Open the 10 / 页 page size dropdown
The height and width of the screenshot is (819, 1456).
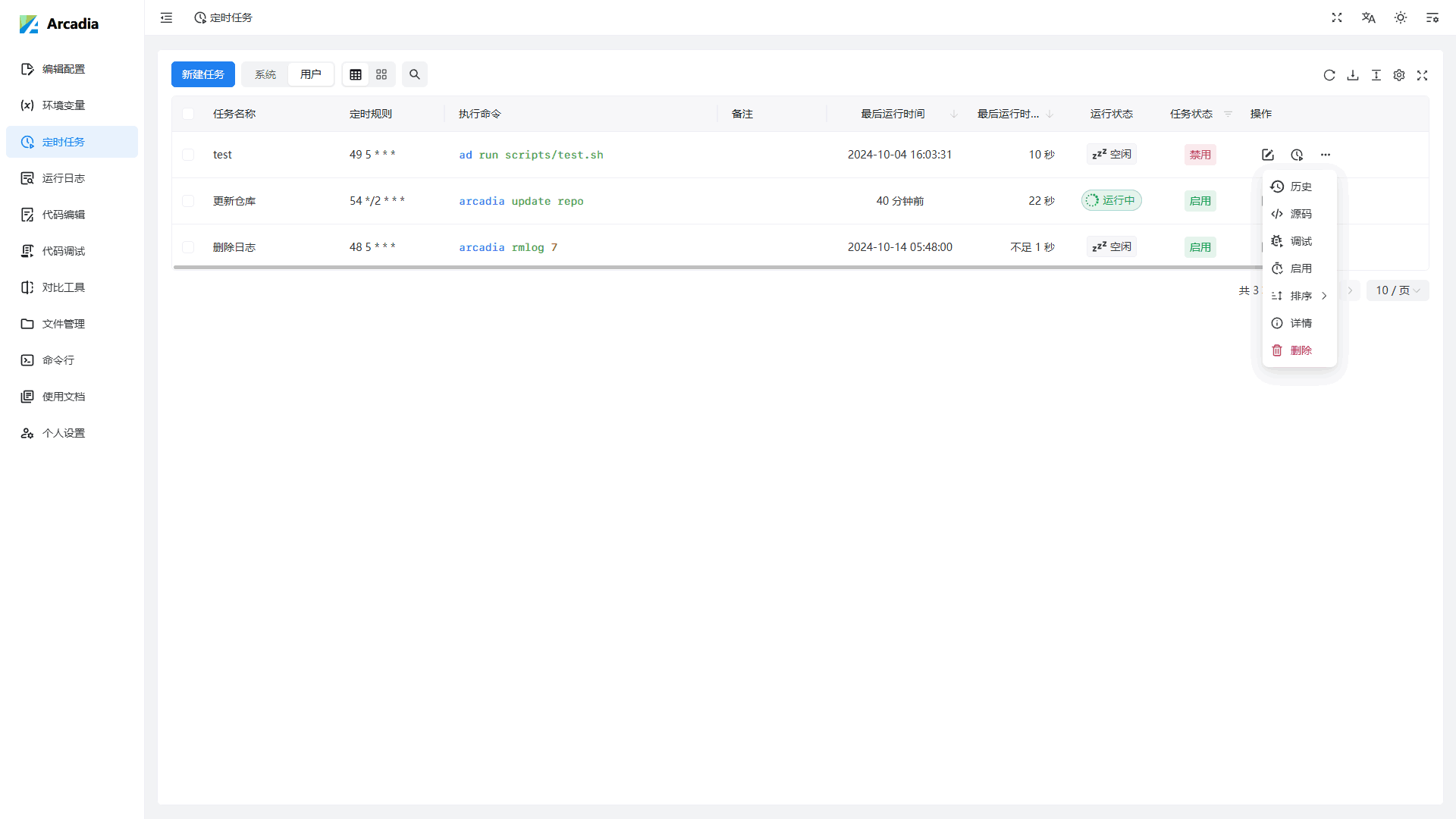pyautogui.click(x=1398, y=290)
